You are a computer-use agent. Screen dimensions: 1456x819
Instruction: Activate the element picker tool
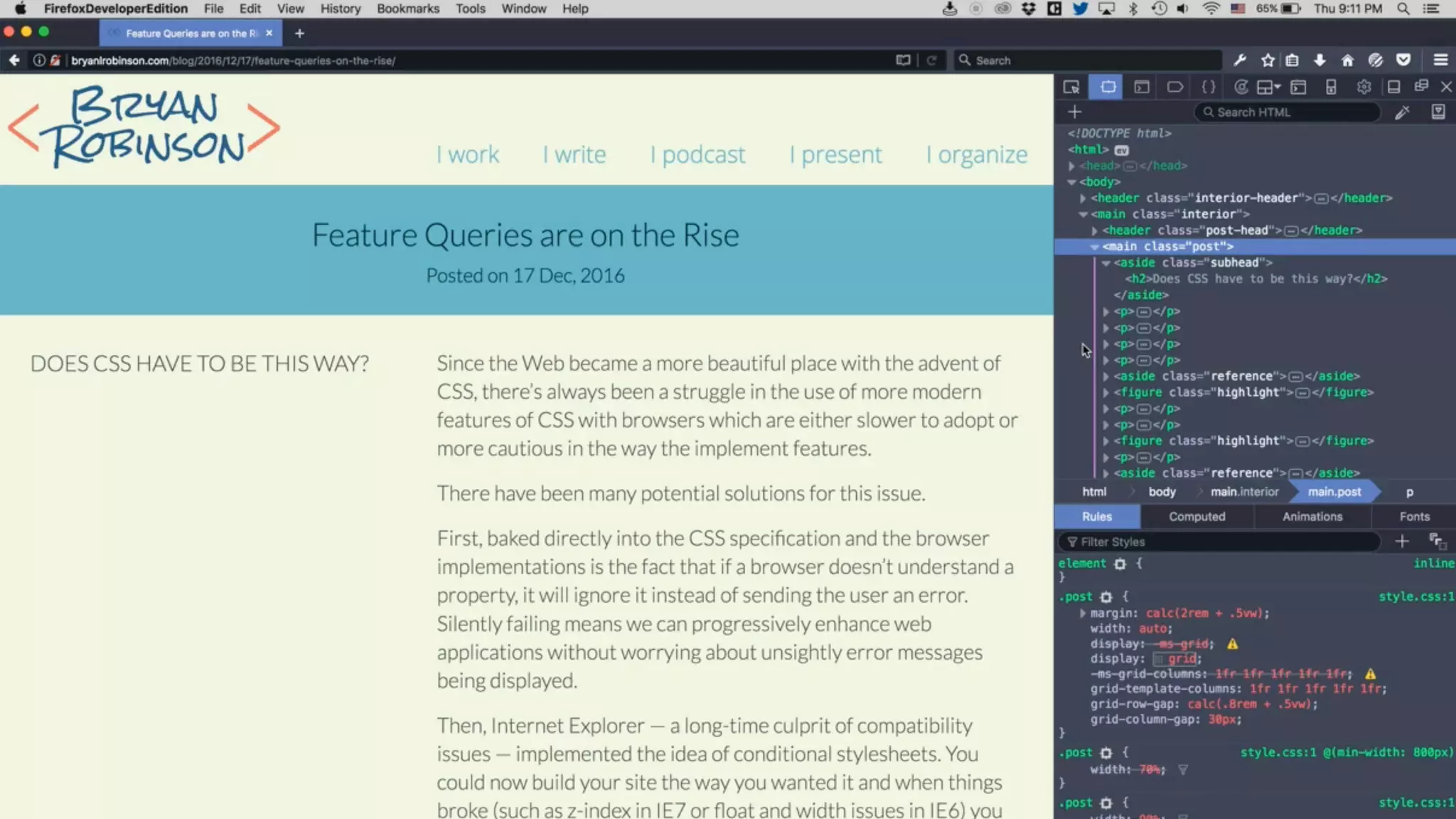(1071, 87)
